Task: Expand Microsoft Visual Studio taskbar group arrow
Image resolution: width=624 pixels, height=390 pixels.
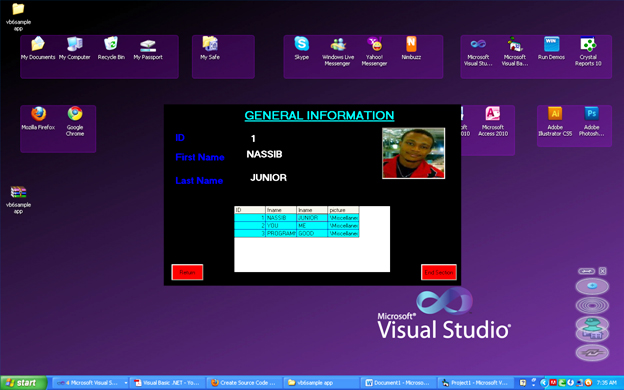Action: click(126, 383)
